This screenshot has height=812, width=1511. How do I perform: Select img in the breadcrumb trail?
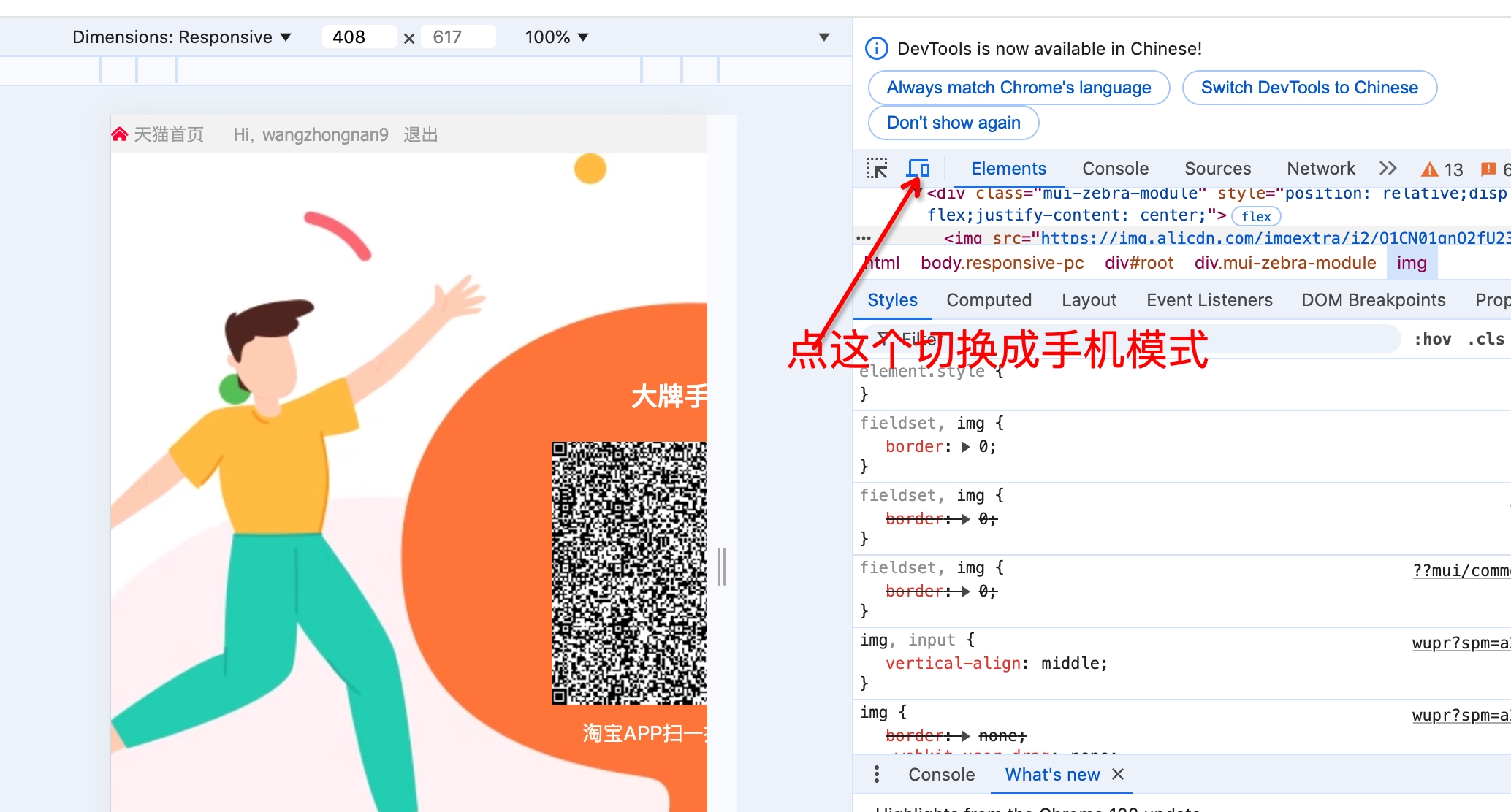(1412, 263)
